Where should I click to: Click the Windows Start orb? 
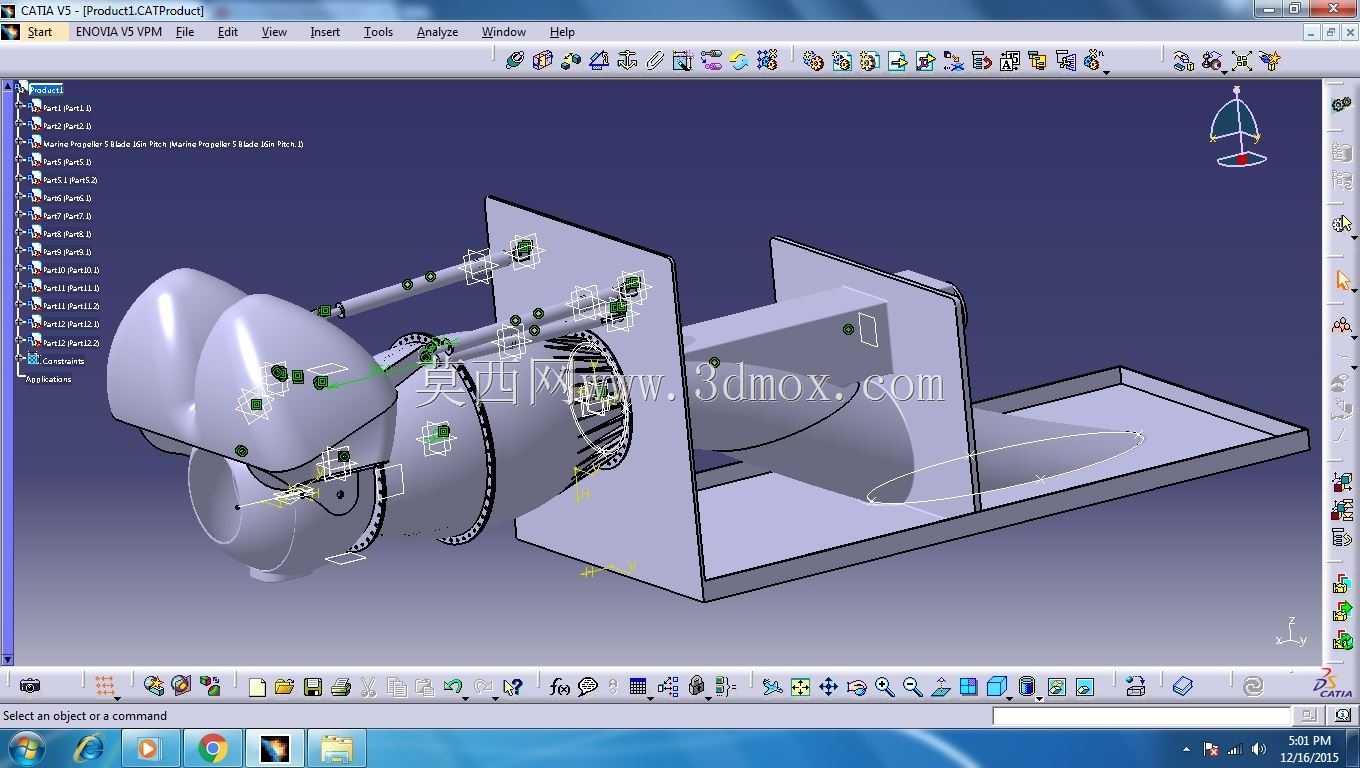pos(26,748)
